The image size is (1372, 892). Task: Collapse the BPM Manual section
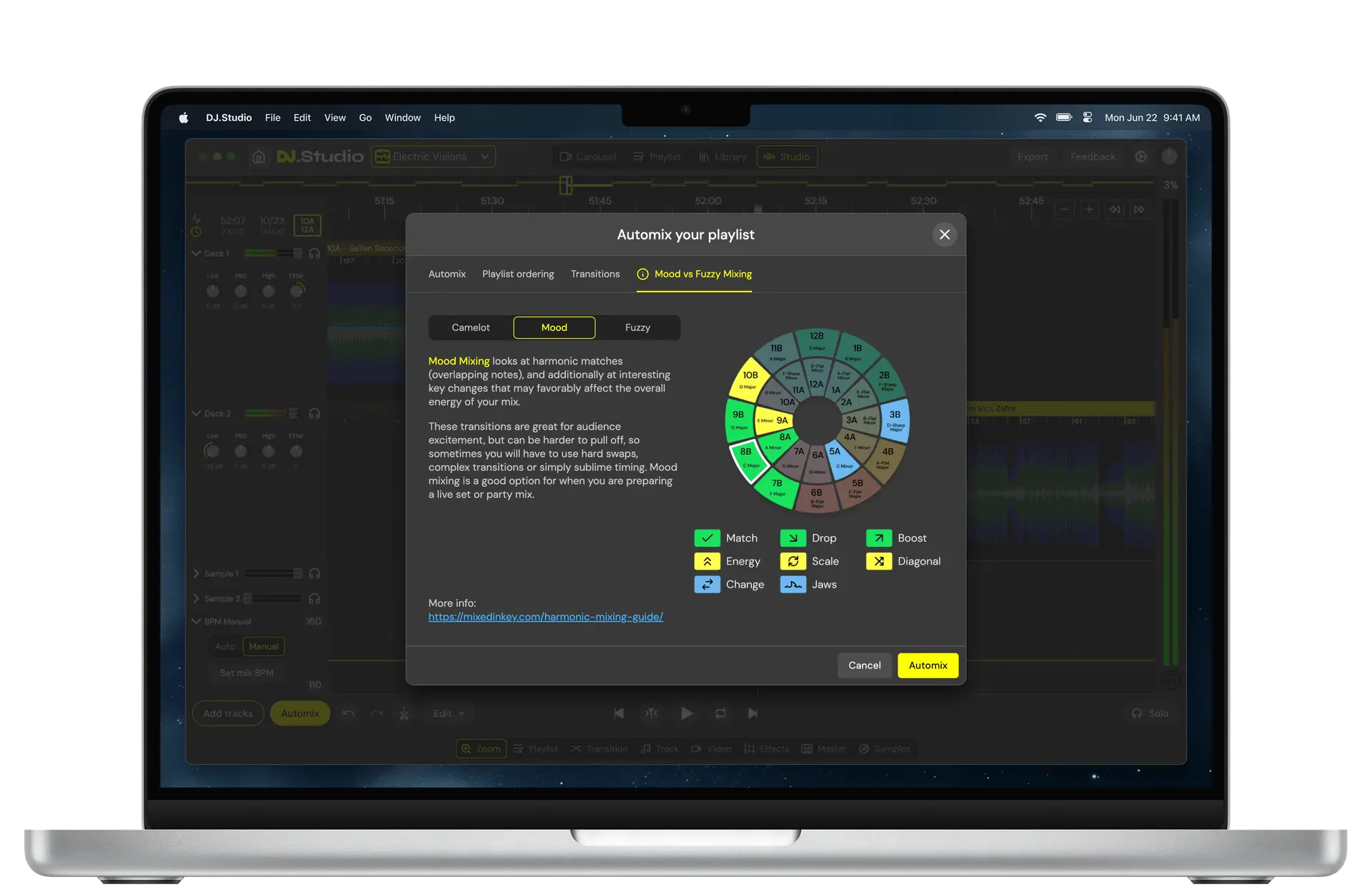tap(197, 622)
